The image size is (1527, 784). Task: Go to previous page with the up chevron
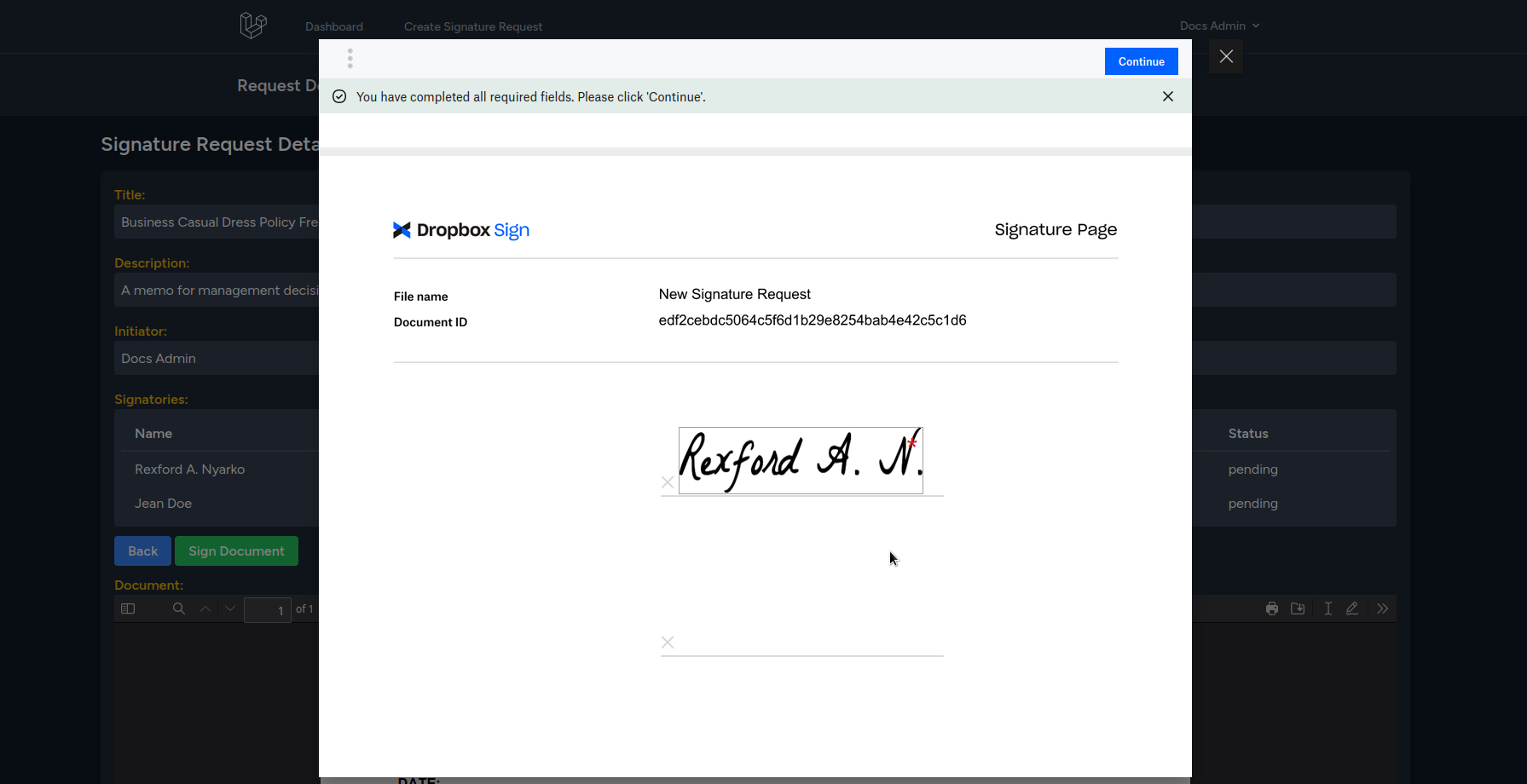[205, 608]
